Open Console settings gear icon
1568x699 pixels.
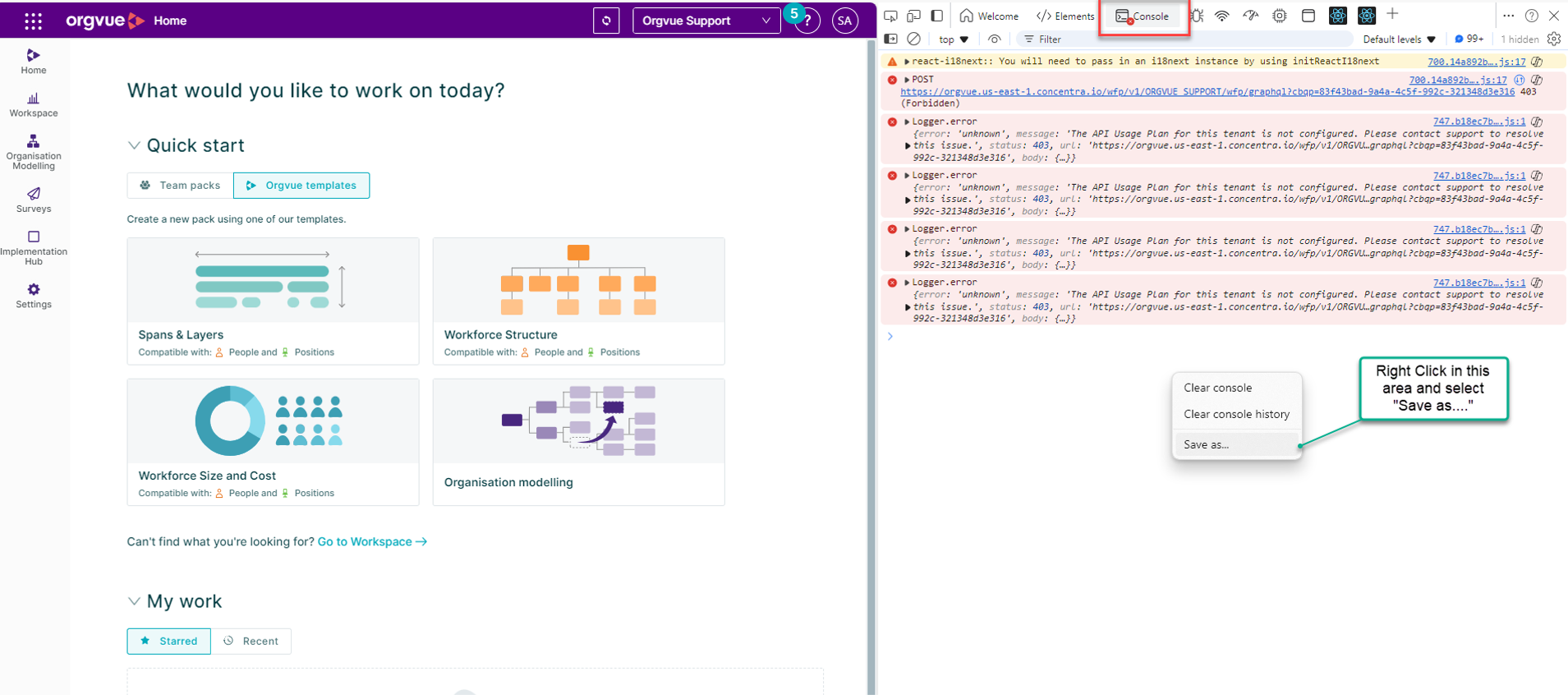pos(1554,39)
